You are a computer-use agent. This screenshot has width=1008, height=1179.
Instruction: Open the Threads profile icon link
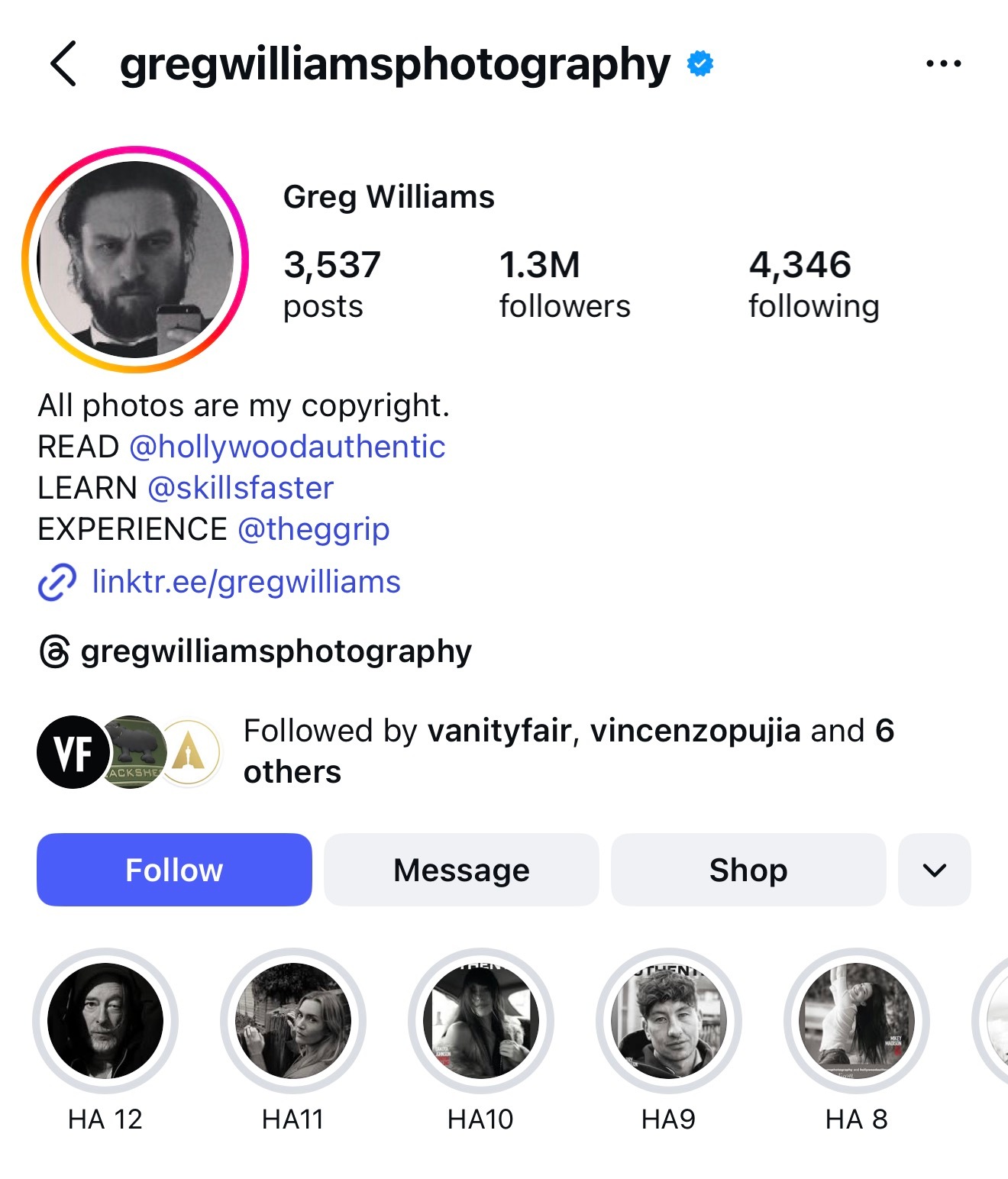tap(54, 652)
